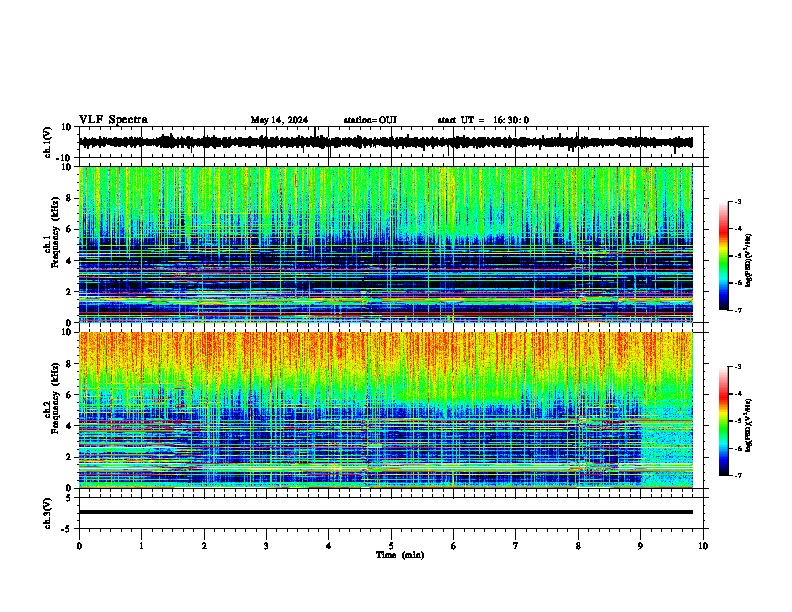Click the time axis tick label "1"
Screen dimensions: 792x612
click(141, 546)
